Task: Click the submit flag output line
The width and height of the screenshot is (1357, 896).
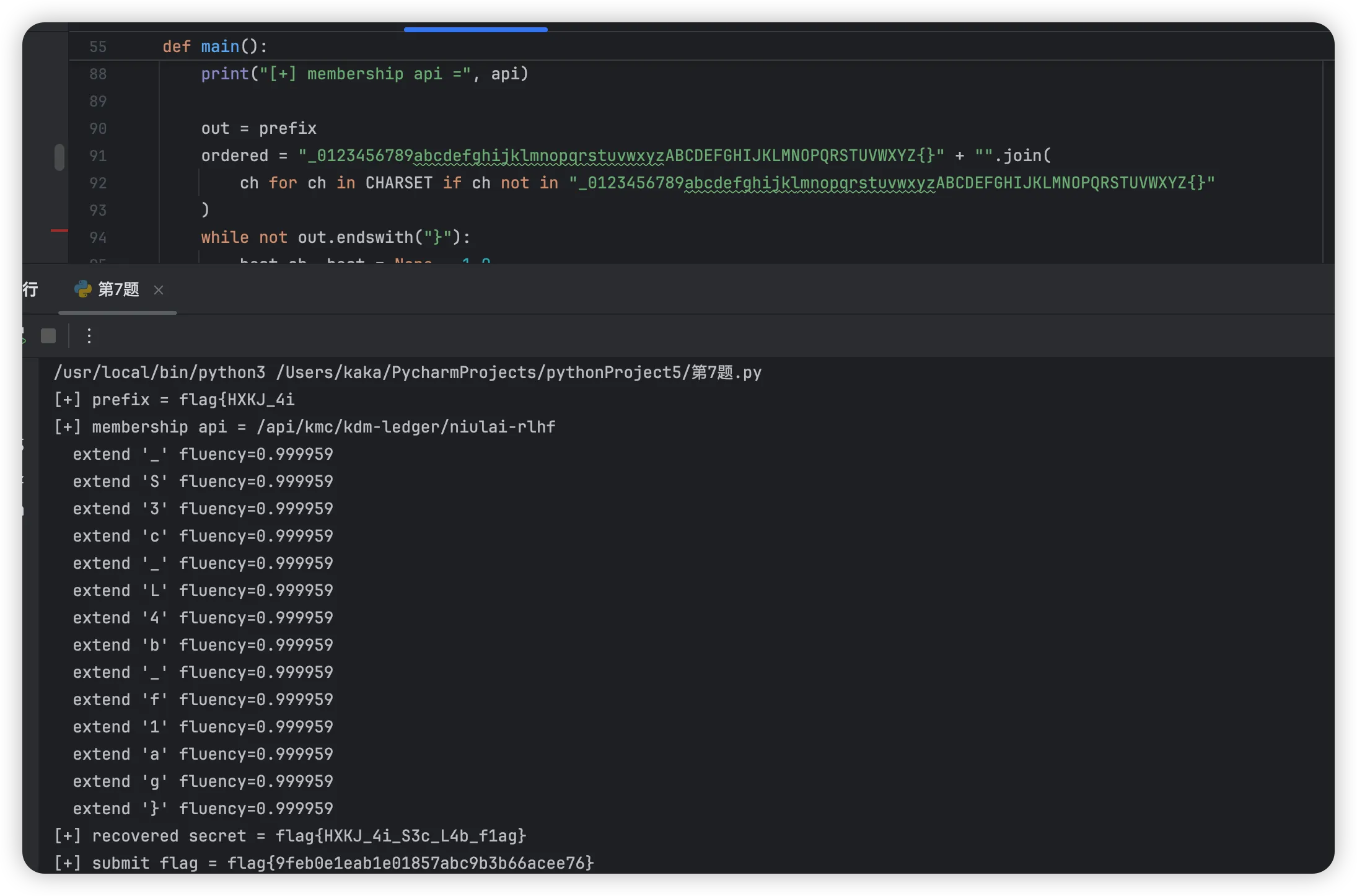Action: tap(324, 863)
